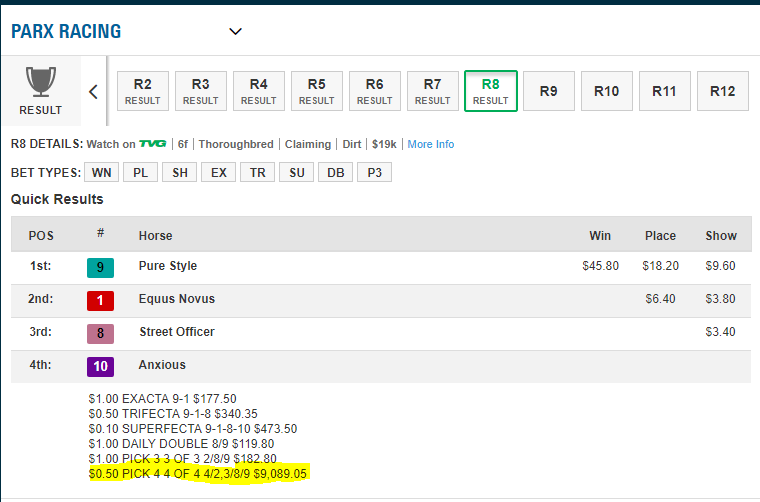Image resolution: width=760 pixels, height=502 pixels.
Task: Click the Win column header
Action: [x=600, y=236]
